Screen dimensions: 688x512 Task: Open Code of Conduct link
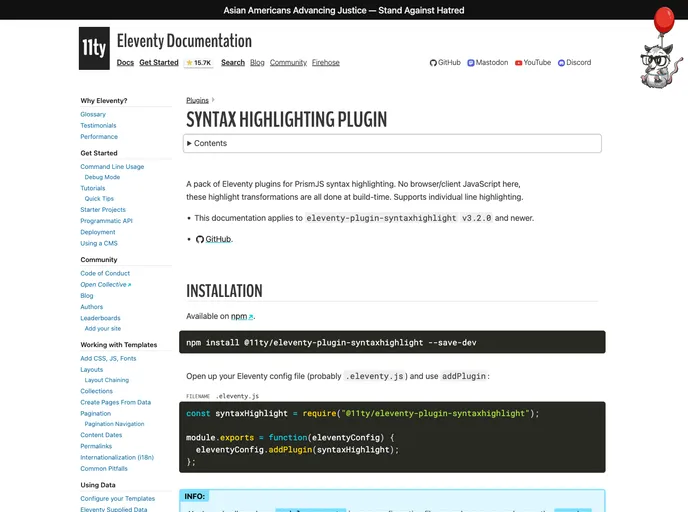pyautogui.click(x=105, y=273)
